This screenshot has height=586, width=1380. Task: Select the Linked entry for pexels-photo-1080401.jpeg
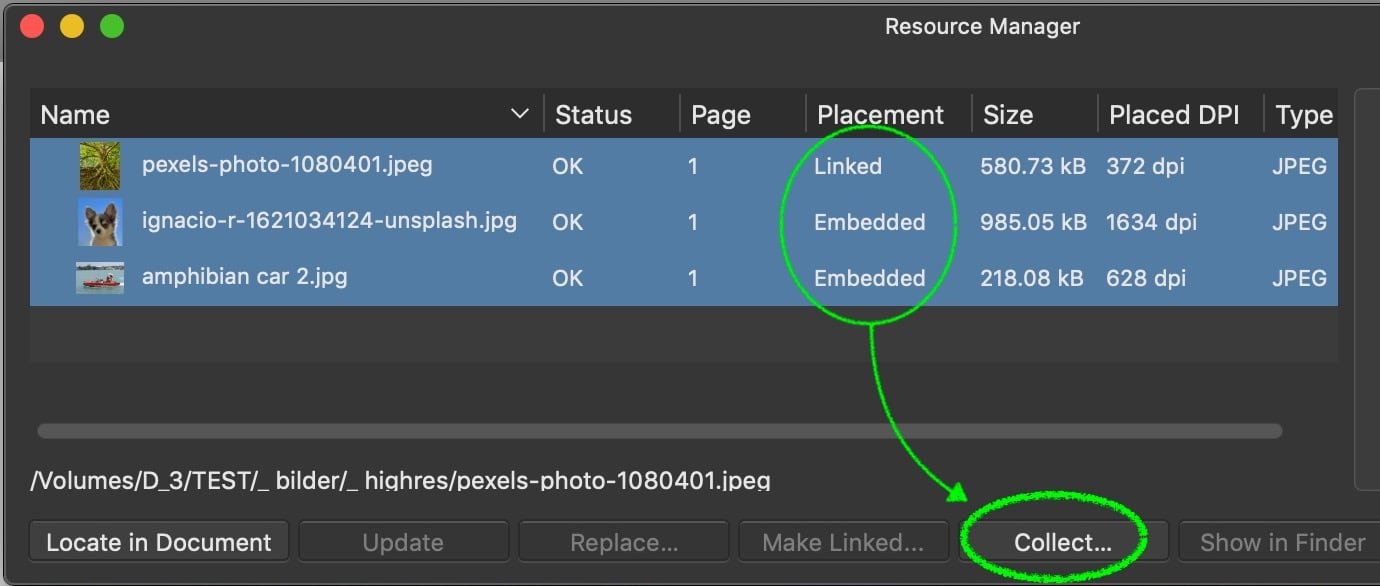click(x=847, y=166)
